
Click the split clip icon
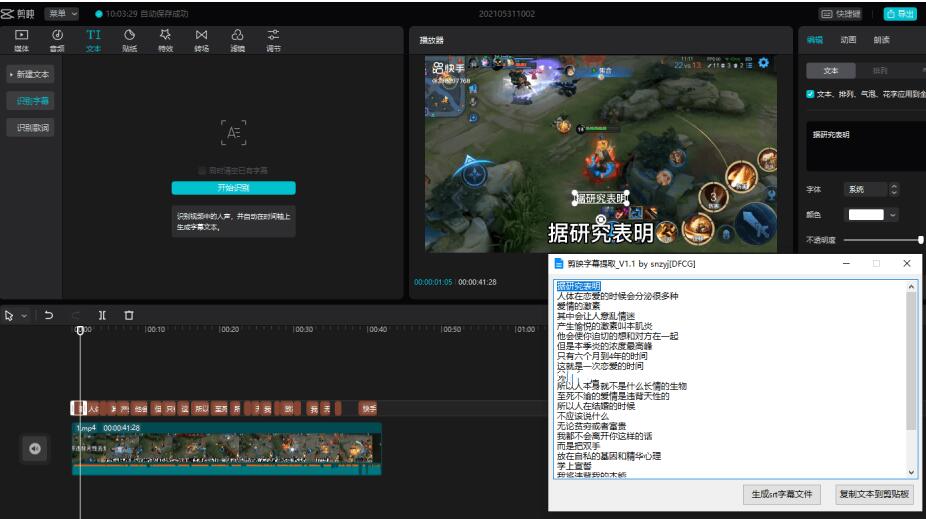click(102, 315)
